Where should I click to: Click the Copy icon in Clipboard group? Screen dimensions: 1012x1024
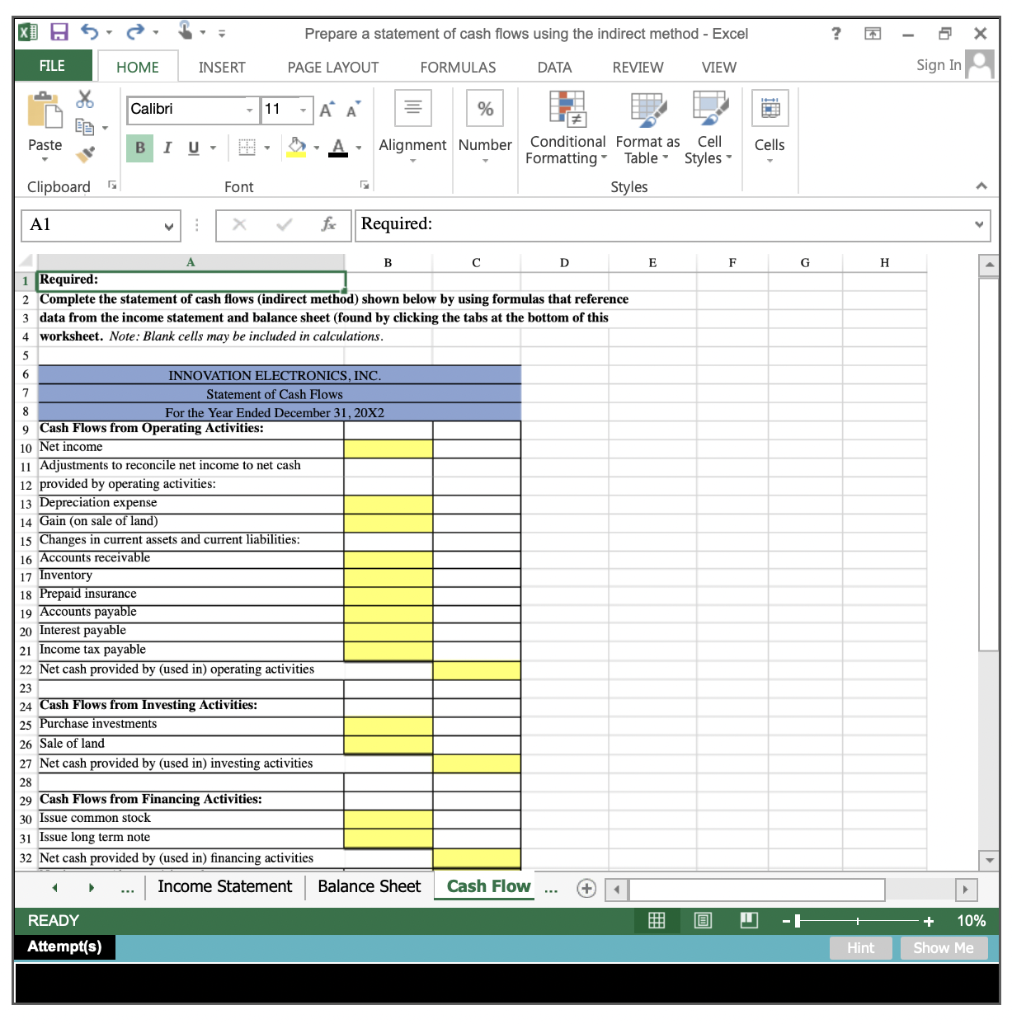pos(84,127)
